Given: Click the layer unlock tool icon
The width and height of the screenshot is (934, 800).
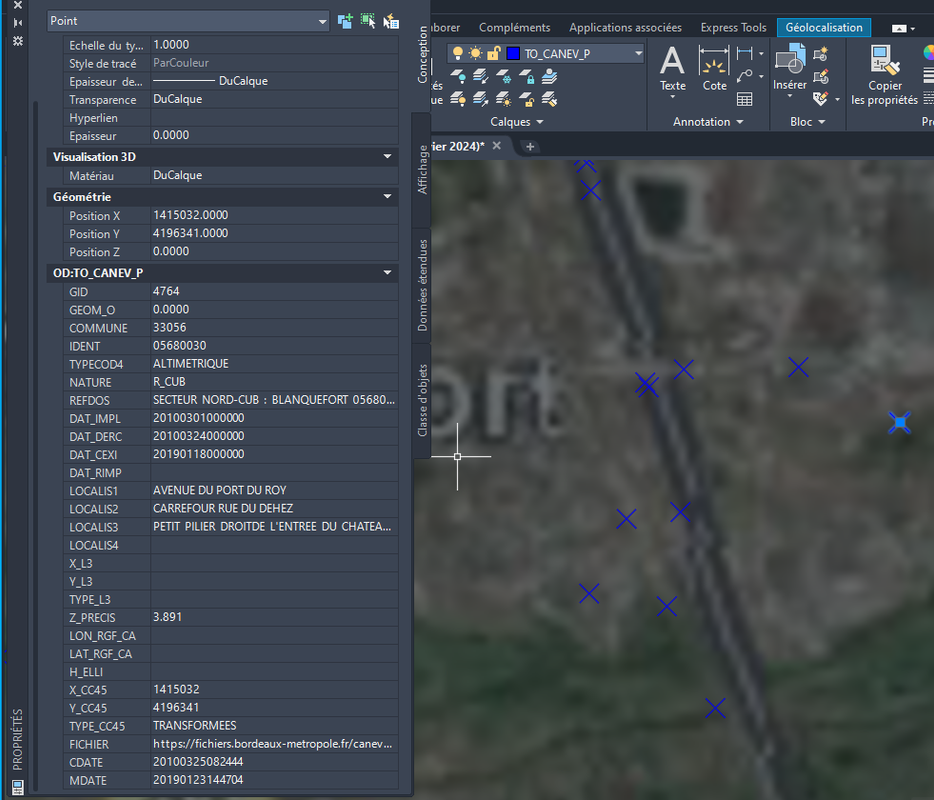Looking at the screenshot, I should click(x=527, y=99).
